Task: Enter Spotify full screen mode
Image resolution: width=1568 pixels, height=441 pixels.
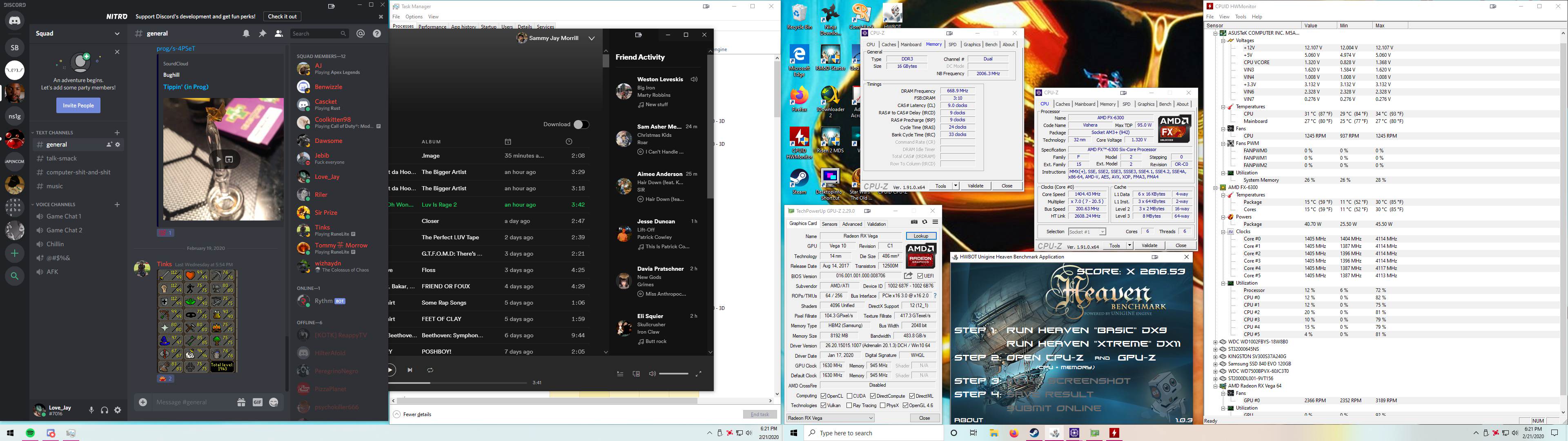Action: click(x=698, y=373)
